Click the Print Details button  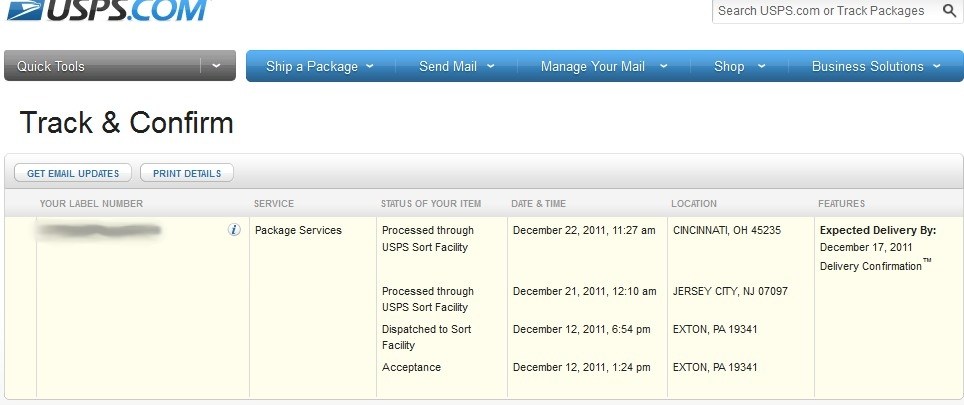[x=187, y=173]
